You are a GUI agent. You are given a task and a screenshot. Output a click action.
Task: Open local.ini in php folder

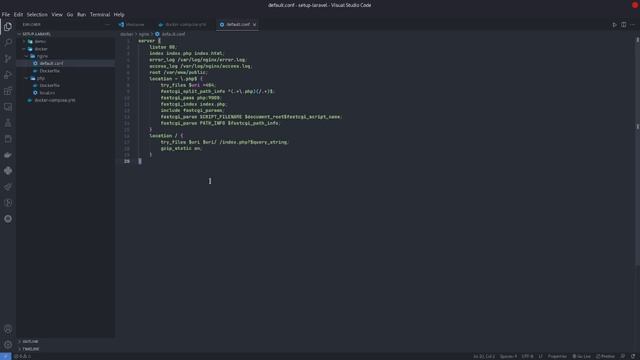point(47,93)
